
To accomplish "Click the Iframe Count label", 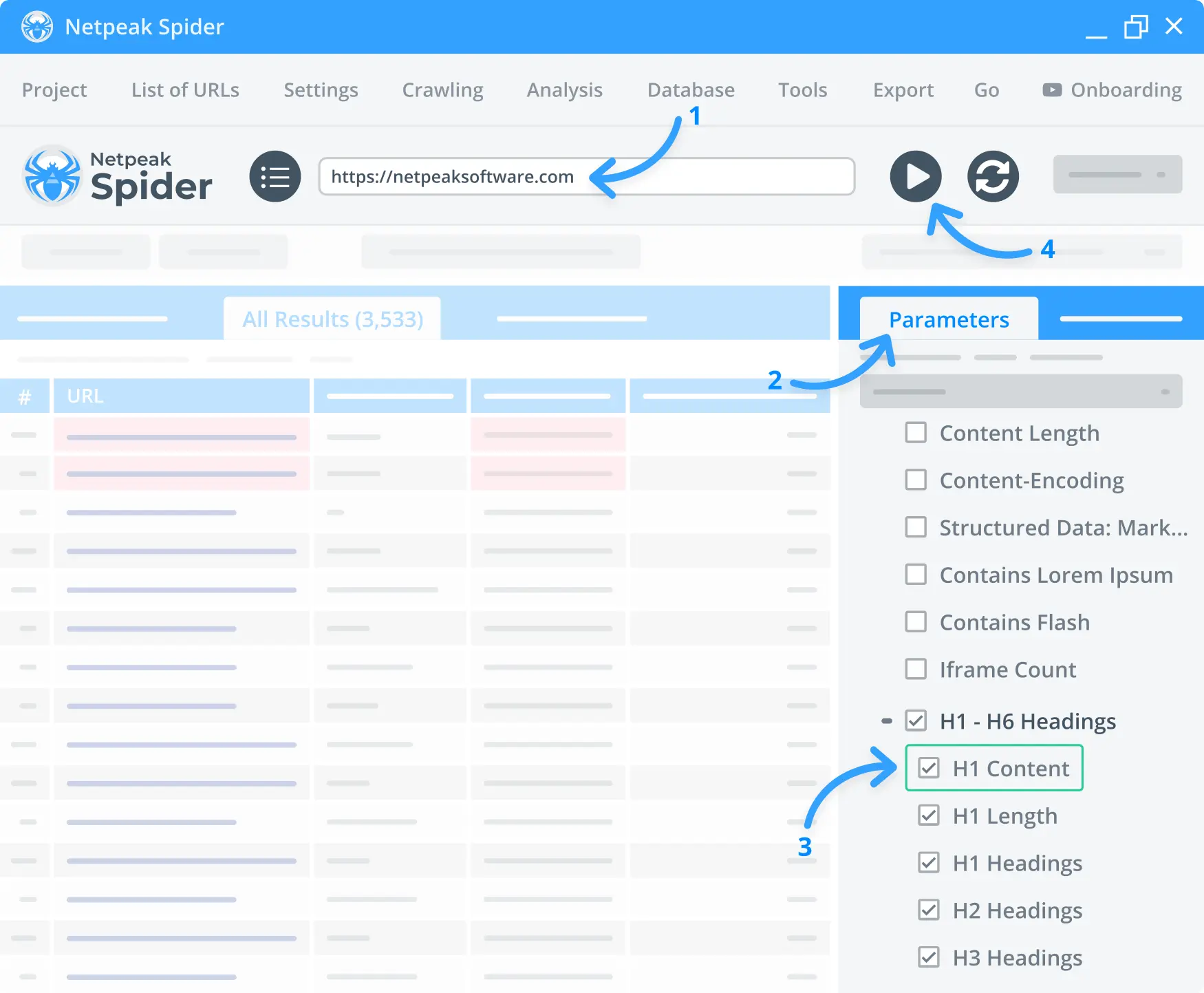I will point(1008,669).
